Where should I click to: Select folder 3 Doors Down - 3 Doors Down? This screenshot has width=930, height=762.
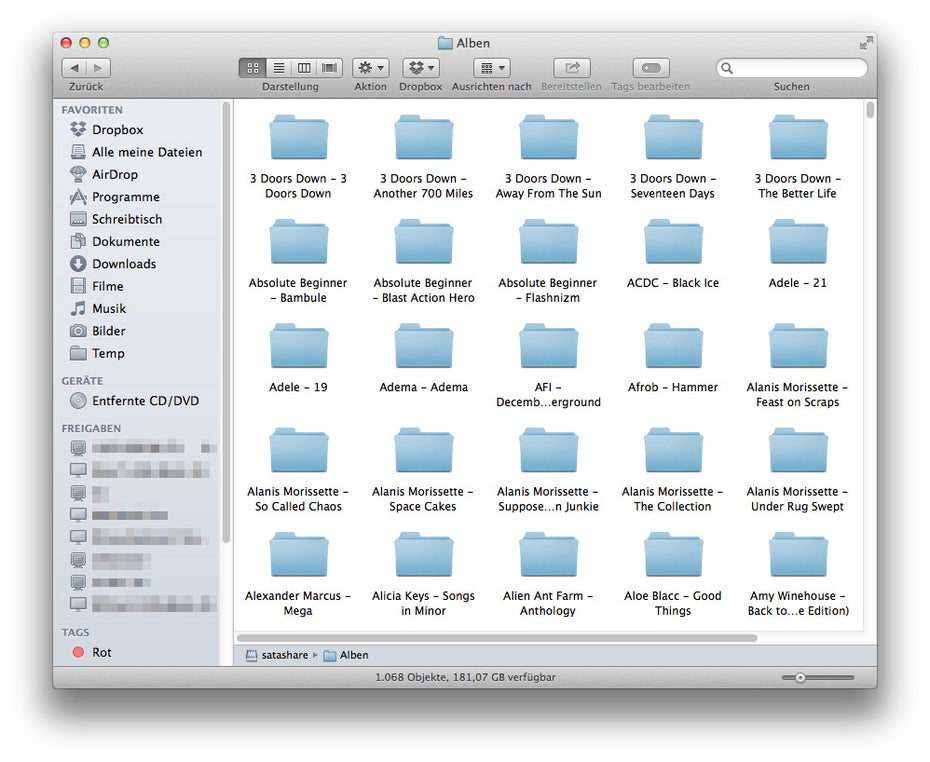[x=298, y=138]
